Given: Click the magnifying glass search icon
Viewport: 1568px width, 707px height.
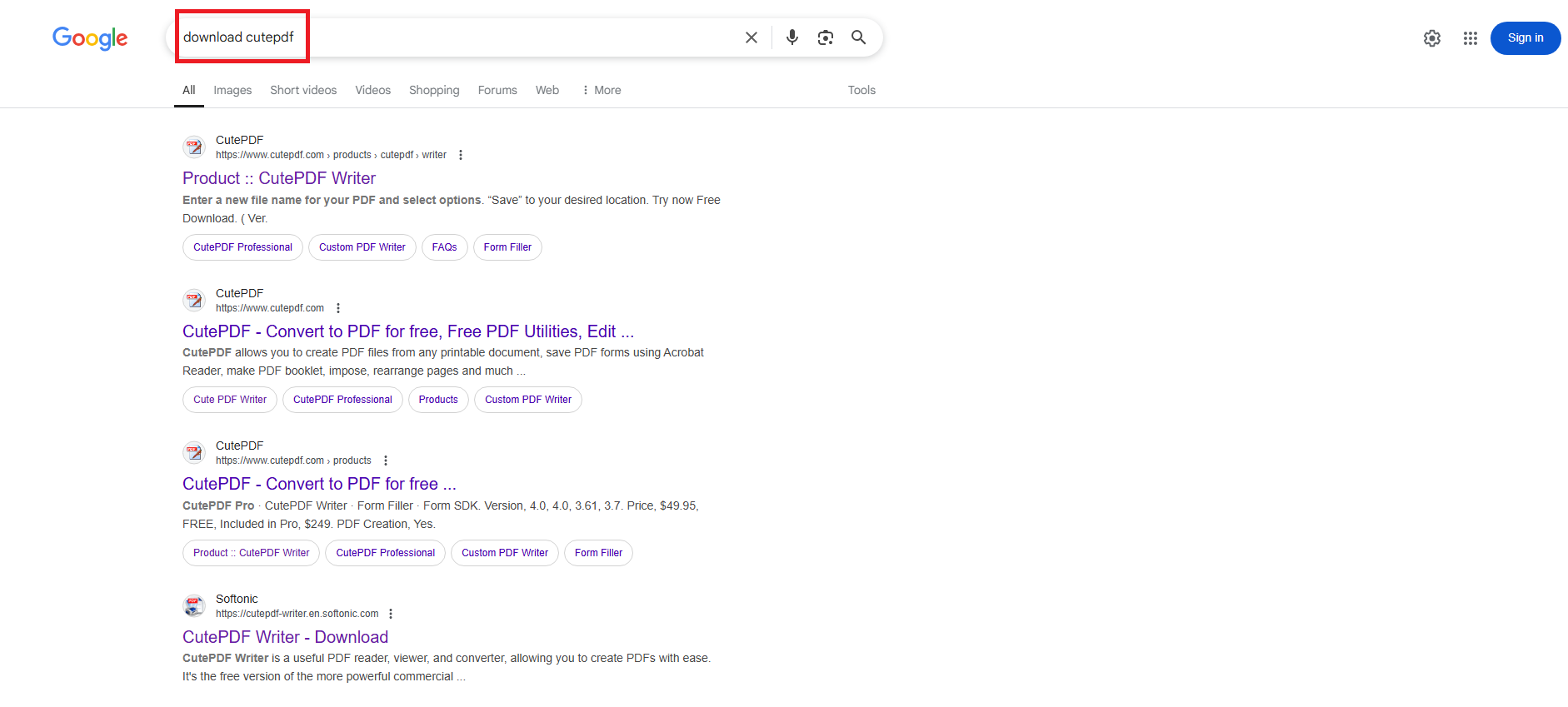Looking at the screenshot, I should (x=858, y=37).
